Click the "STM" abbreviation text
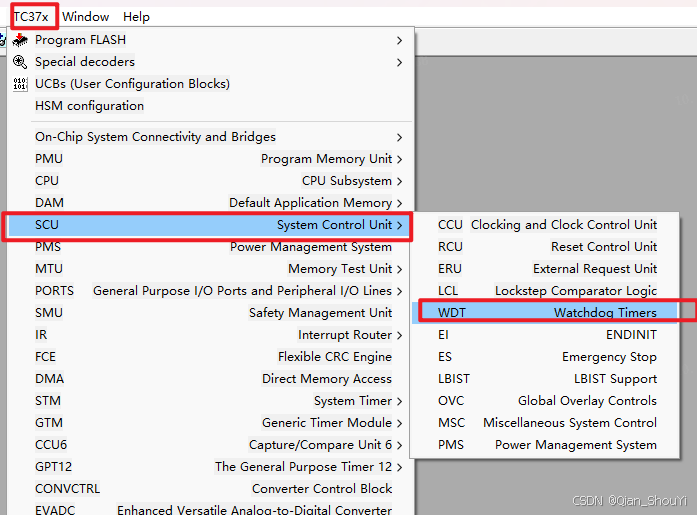This screenshot has width=697, height=515. [48, 400]
